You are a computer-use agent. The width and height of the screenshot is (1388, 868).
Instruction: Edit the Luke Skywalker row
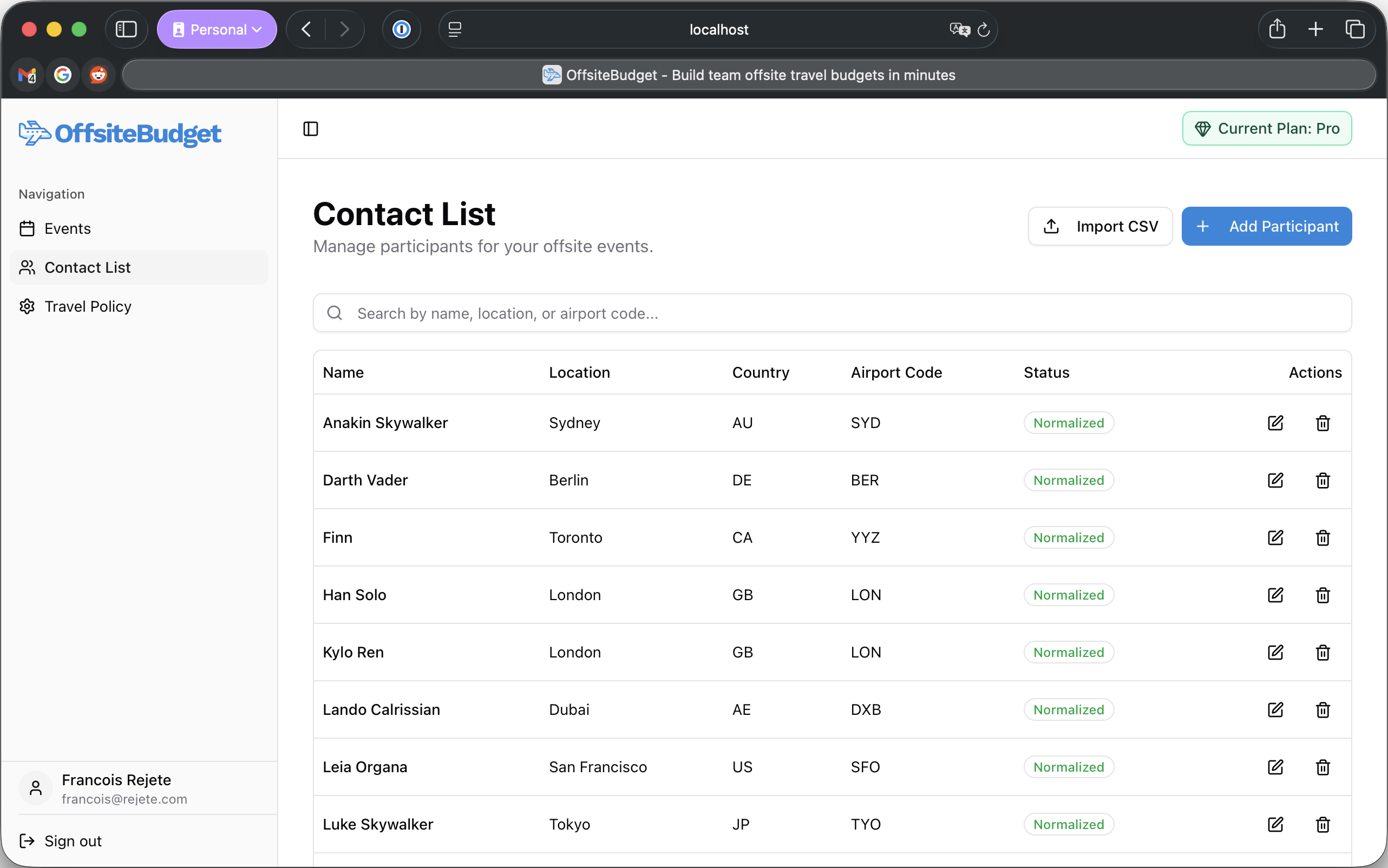(1275, 824)
